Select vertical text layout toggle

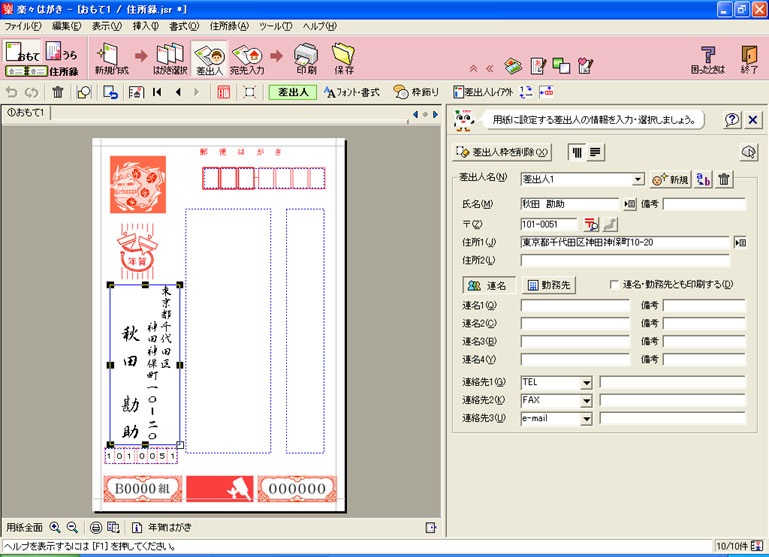pyautogui.click(x=576, y=152)
